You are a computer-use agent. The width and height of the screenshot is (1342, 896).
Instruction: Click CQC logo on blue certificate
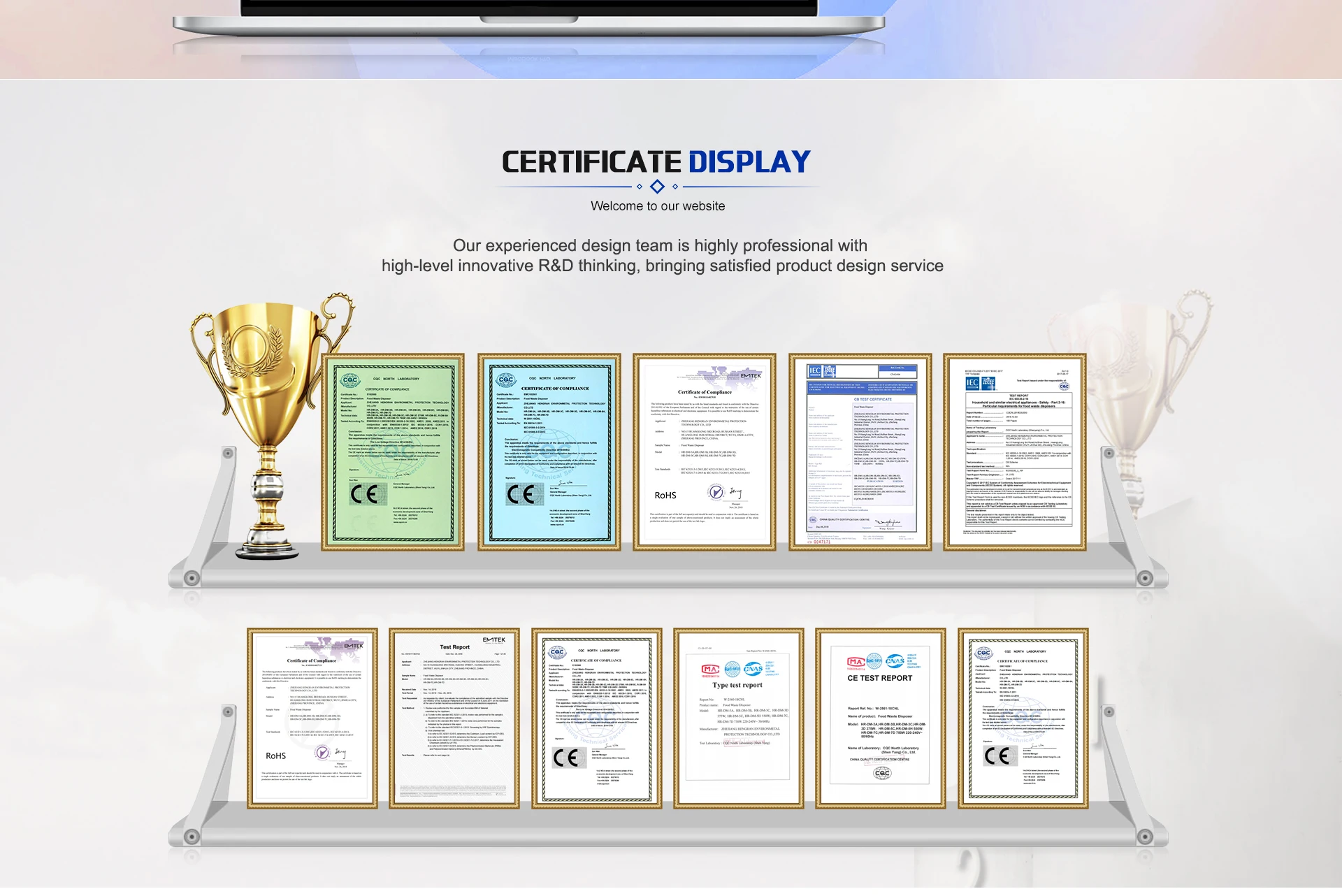click(505, 380)
